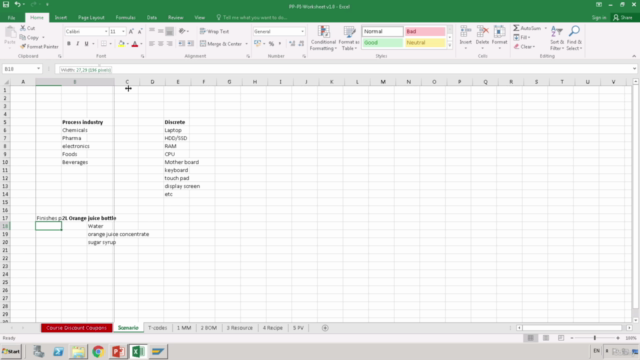Open the Data ribbon tab
Screen dimensions: 640x360
click(152, 18)
